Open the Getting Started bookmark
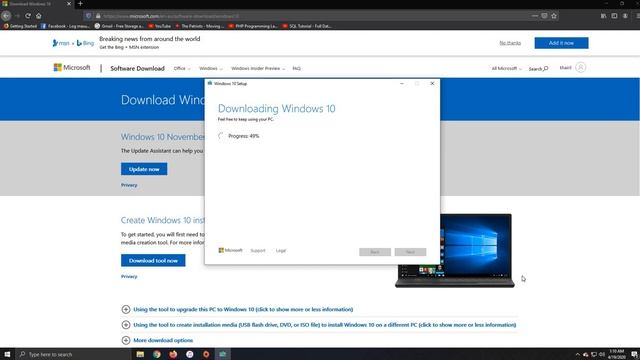 point(20,26)
